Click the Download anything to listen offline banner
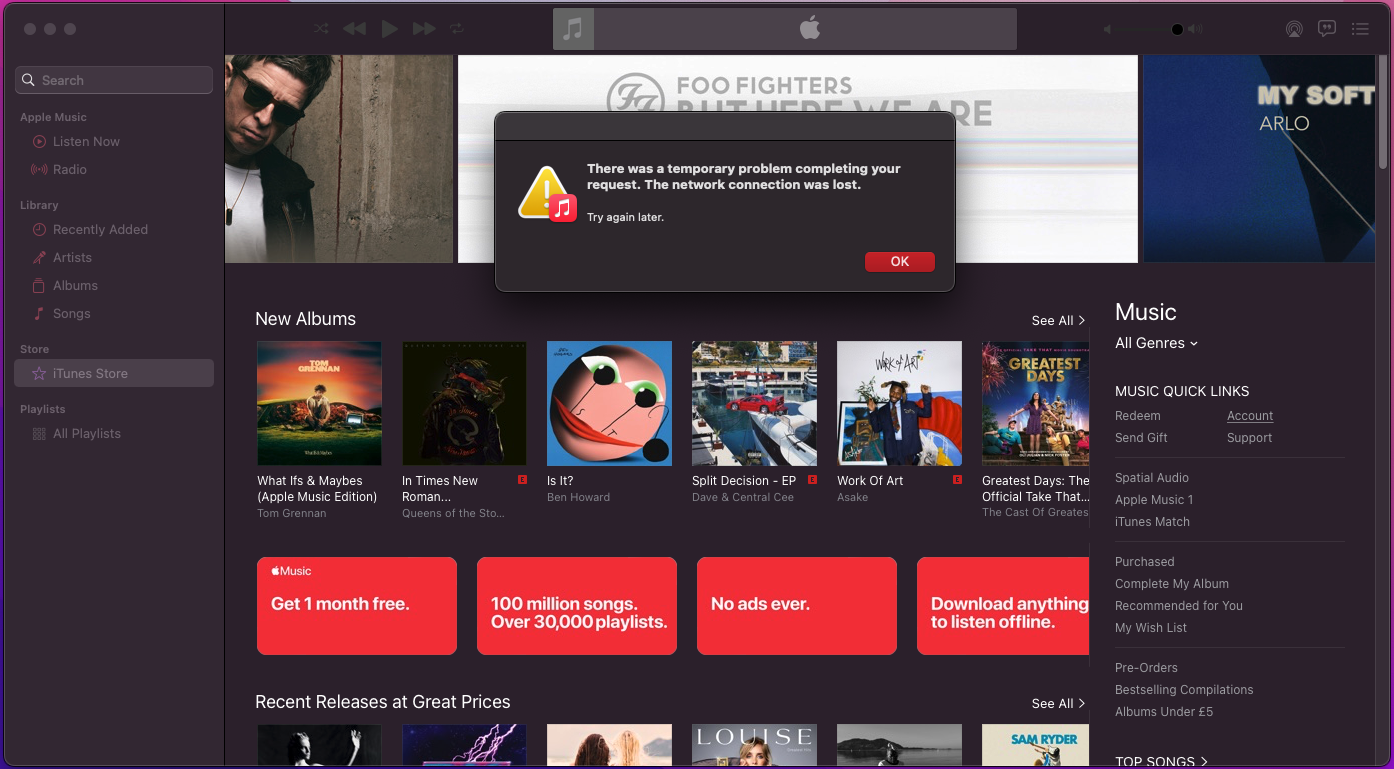 pyautogui.click(x=1003, y=606)
